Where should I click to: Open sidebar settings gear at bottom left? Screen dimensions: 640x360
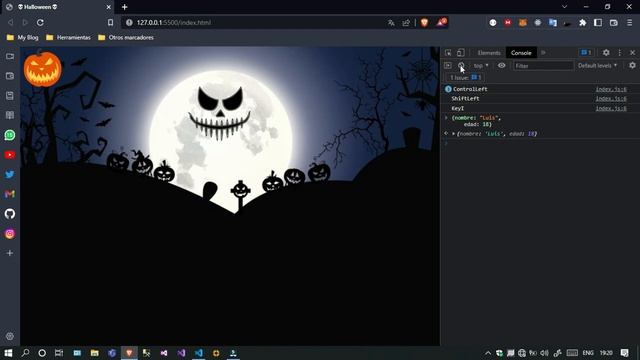pyautogui.click(x=10, y=336)
